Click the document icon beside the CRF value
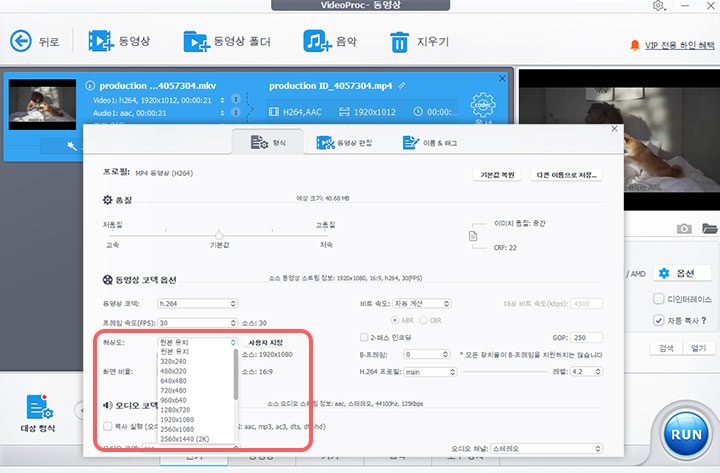The width and height of the screenshot is (720, 473). pos(473,236)
